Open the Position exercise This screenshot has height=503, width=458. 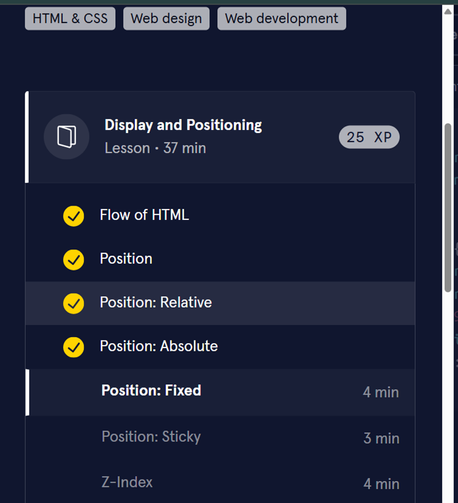[220, 259]
